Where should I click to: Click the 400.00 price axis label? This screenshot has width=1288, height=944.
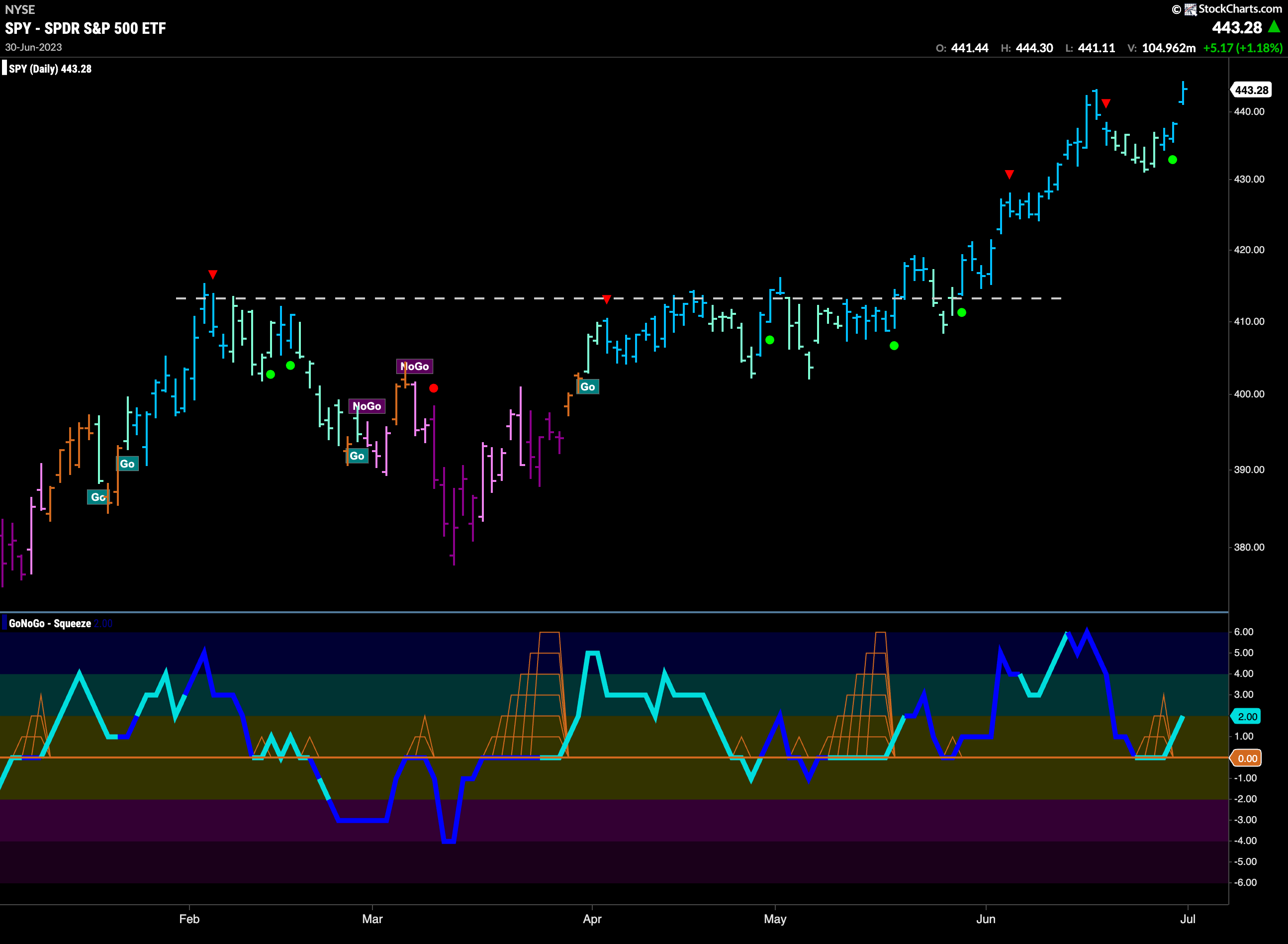[1249, 394]
